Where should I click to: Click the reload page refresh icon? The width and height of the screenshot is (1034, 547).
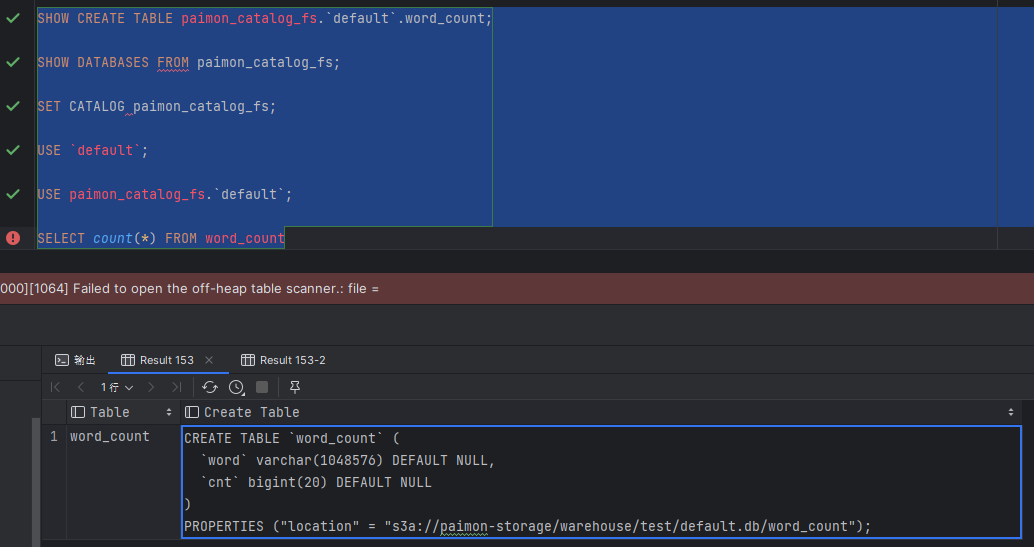[x=210, y=387]
